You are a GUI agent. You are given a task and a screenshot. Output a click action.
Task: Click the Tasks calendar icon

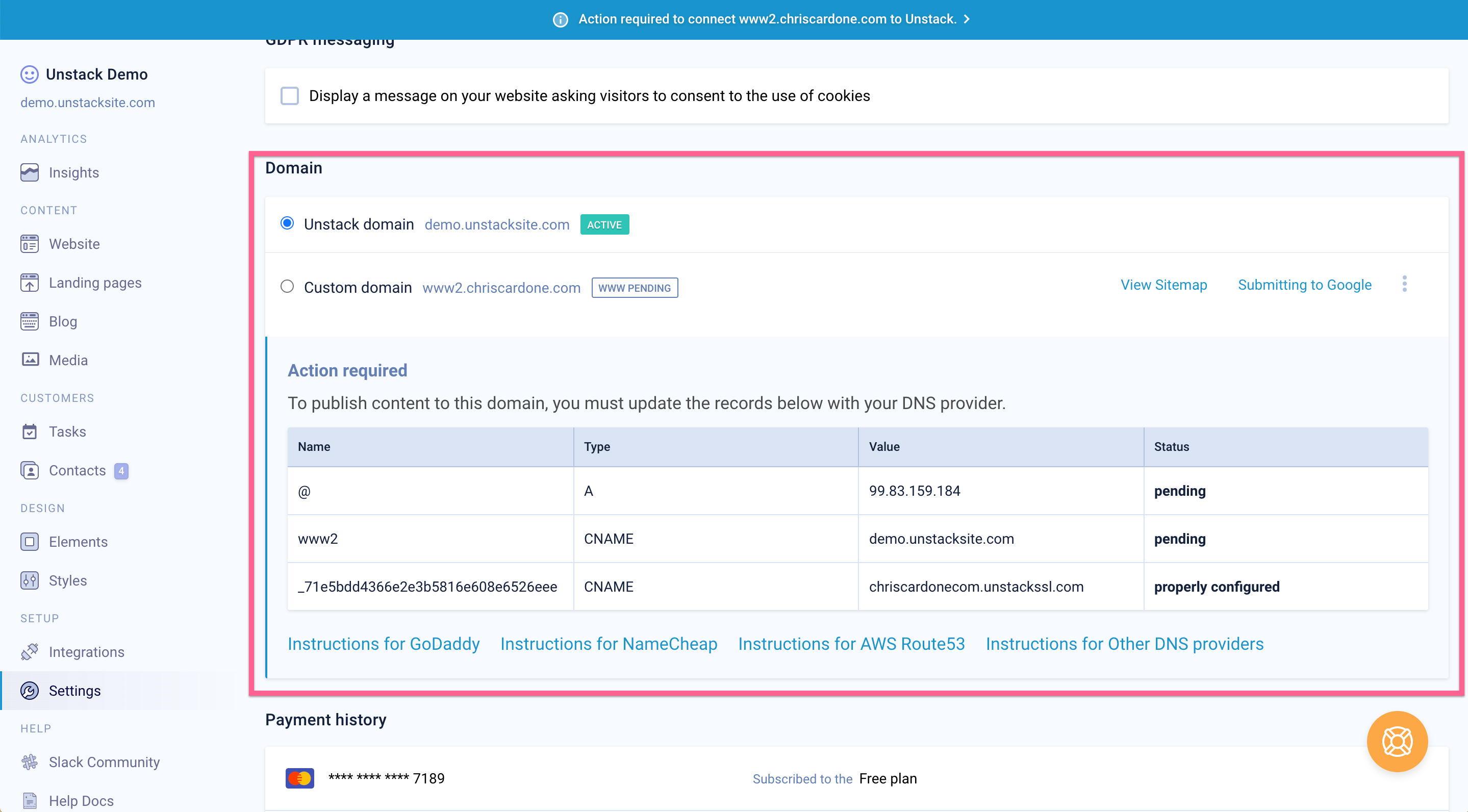point(30,432)
